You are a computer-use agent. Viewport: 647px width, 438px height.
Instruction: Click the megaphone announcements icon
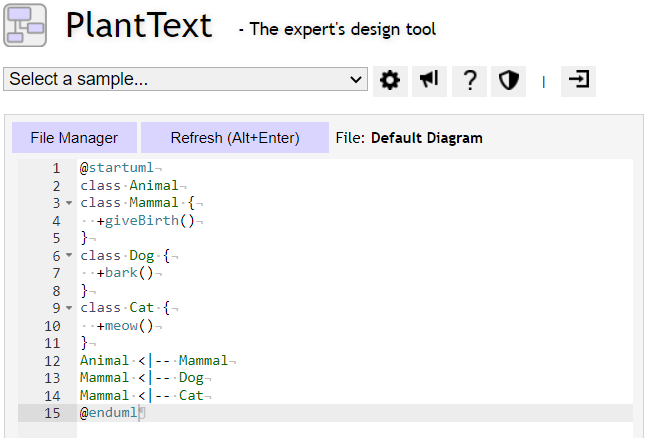point(429,80)
